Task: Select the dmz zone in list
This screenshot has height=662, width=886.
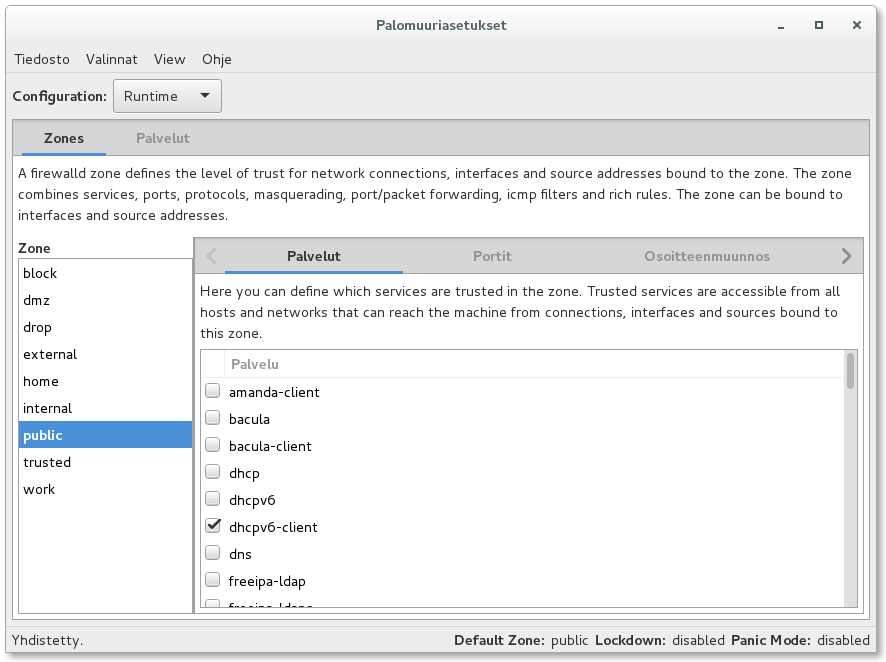Action: click(x=36, y=300)
